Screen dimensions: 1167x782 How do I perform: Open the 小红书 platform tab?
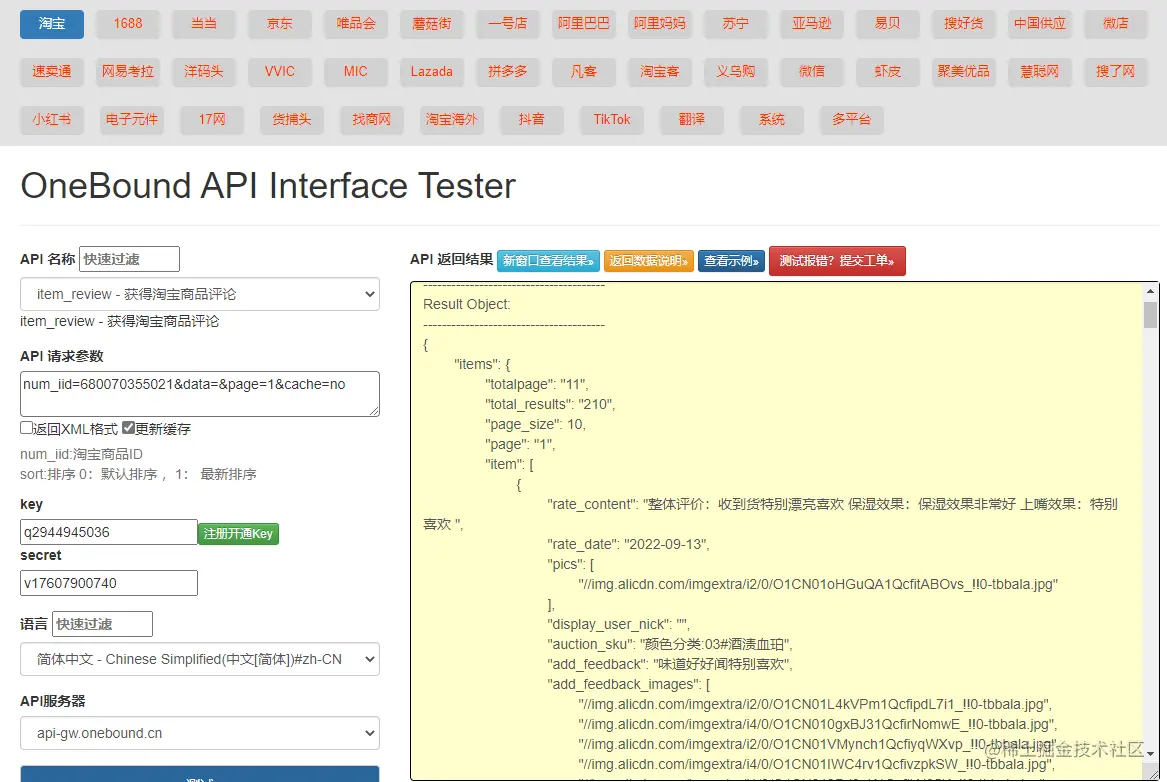(x=52, y=119)
